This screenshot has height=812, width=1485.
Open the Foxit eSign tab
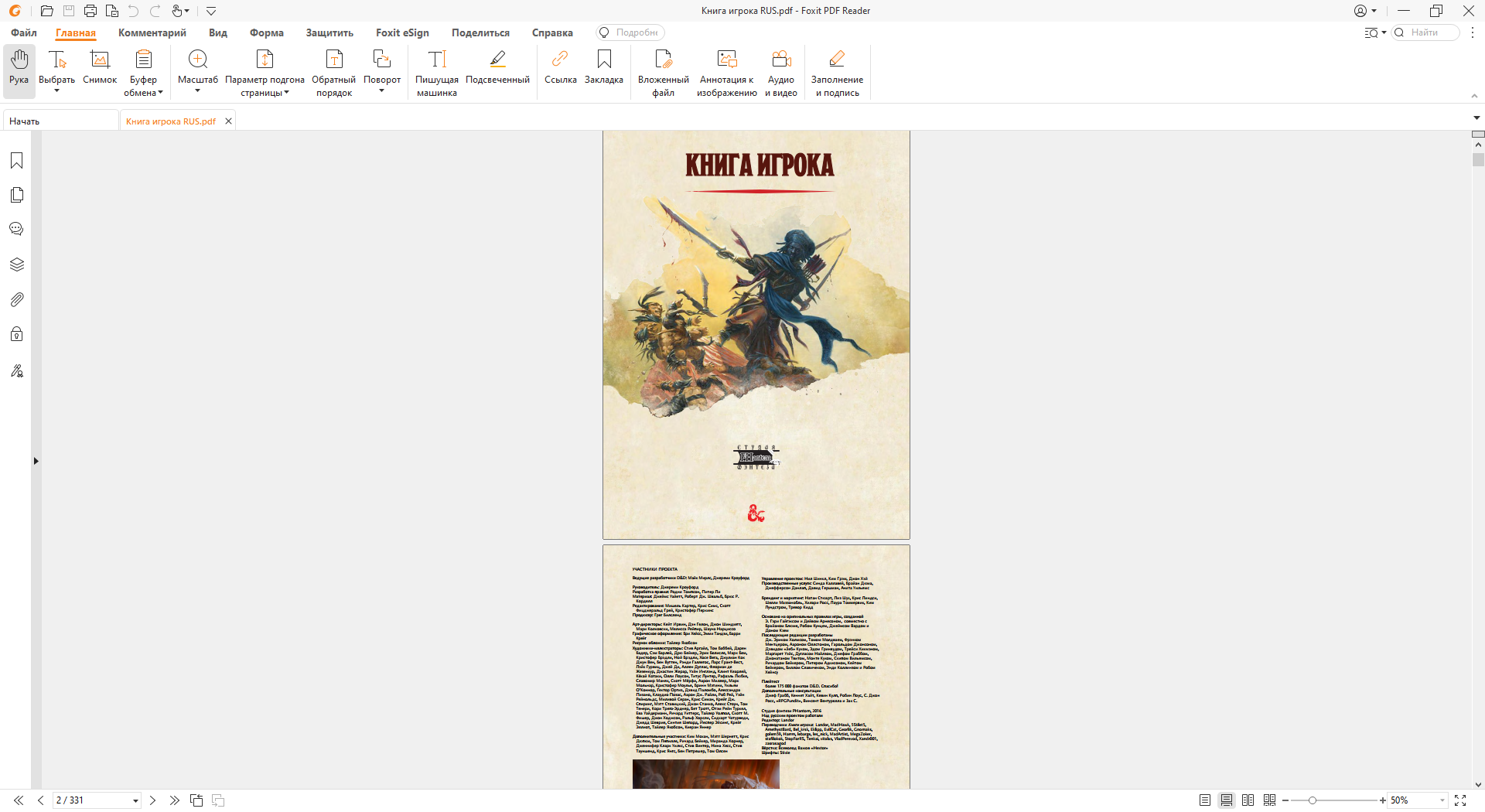click(402, 32)
